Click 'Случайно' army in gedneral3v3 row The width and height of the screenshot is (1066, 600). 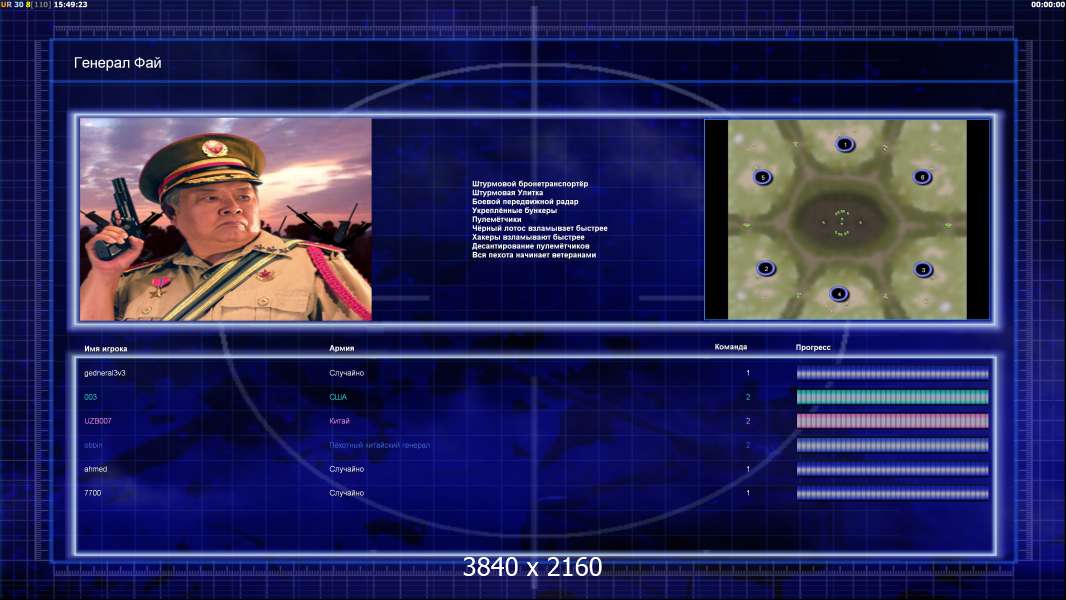tap(347, 373)
